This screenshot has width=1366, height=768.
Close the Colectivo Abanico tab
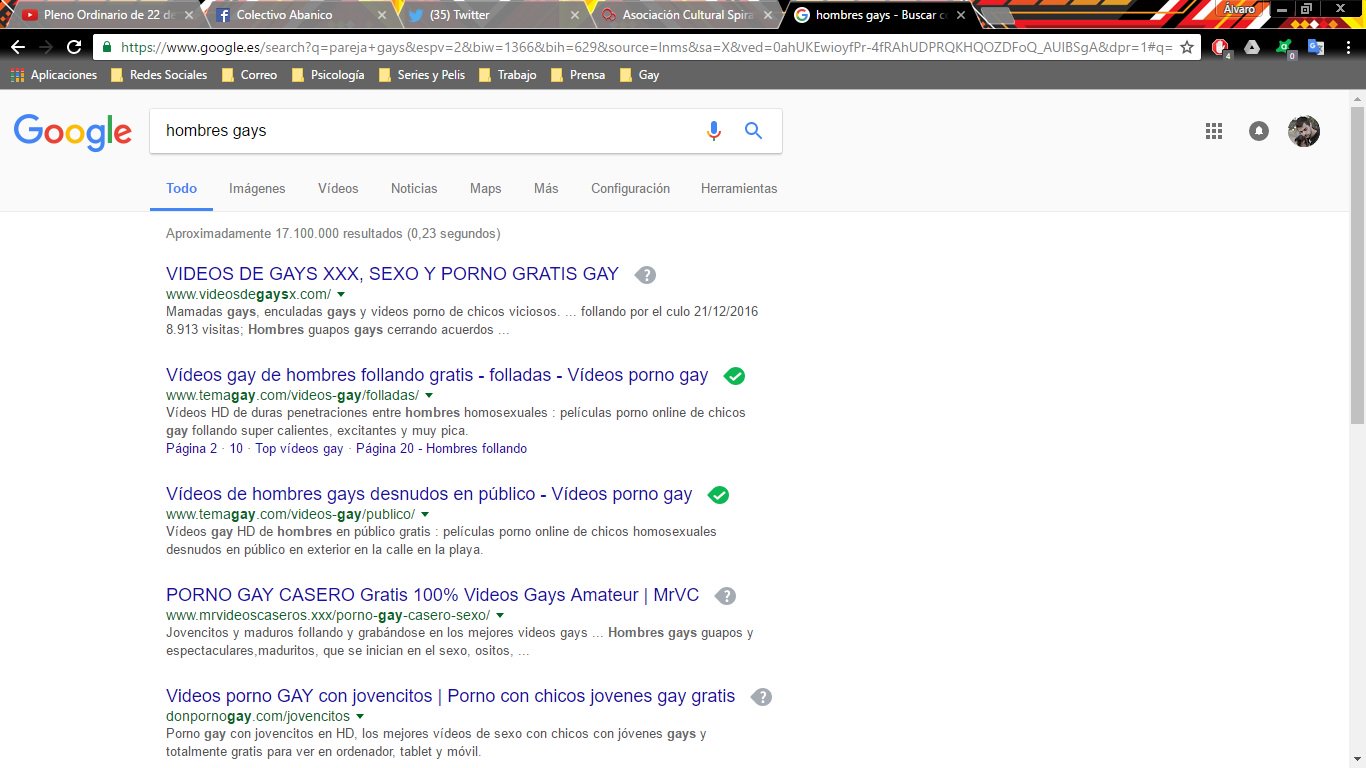coord(382,15)
